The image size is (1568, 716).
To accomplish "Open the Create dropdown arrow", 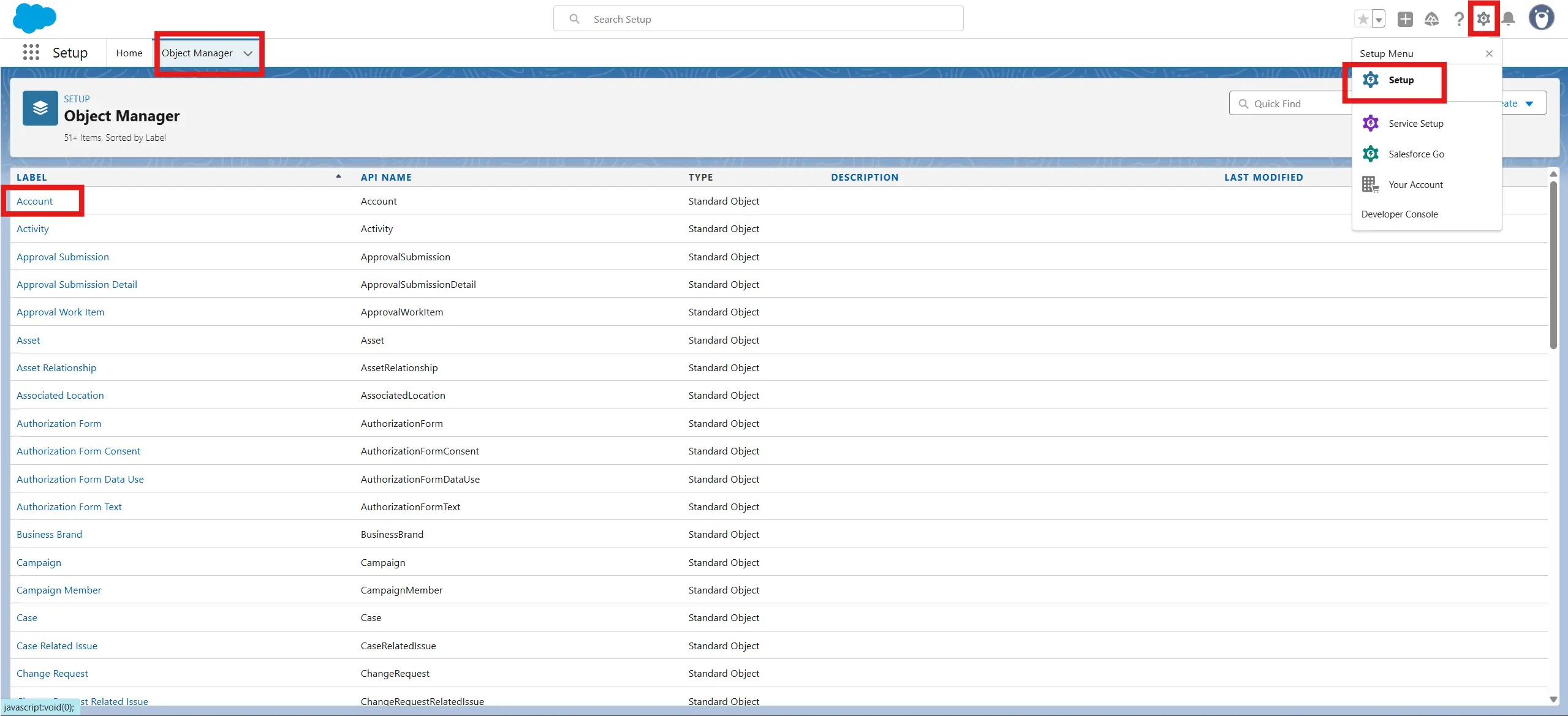I will tap(1529, 104).
